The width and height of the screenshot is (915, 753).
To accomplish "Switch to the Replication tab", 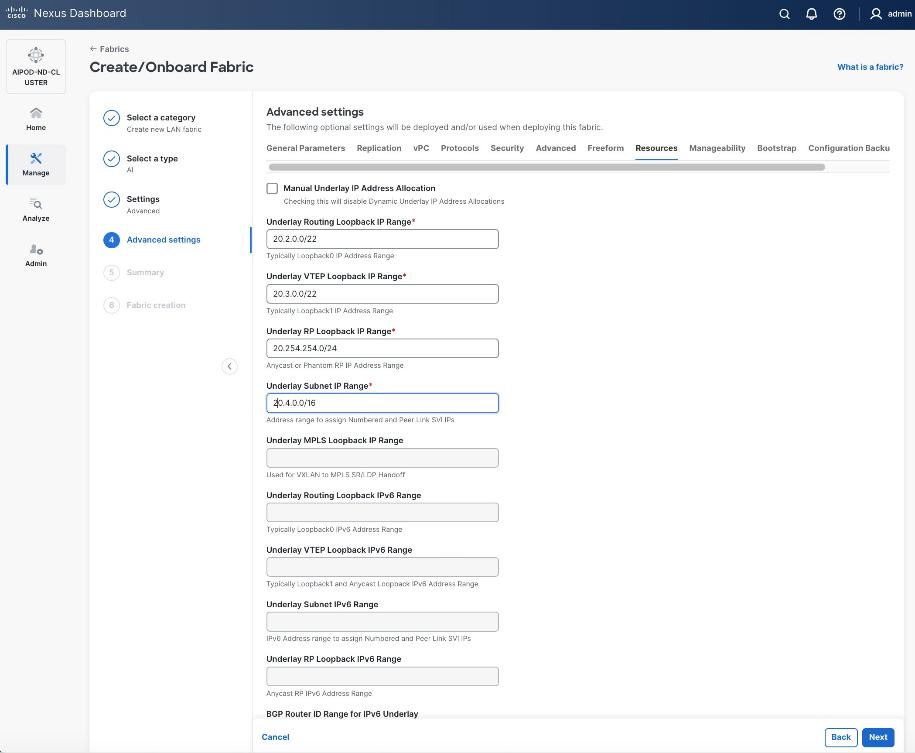I will pyautogui.click(x=379, y=148).
